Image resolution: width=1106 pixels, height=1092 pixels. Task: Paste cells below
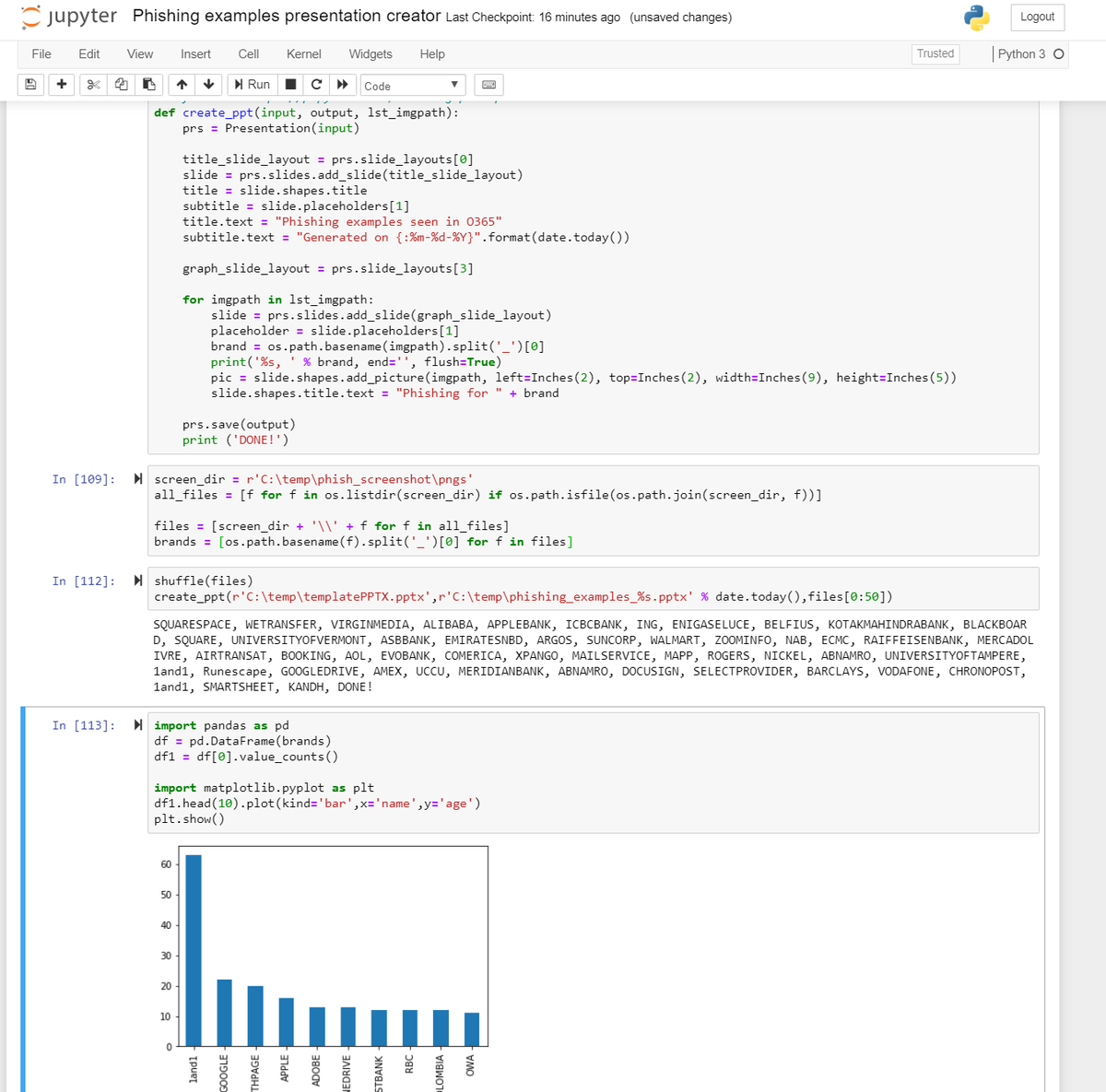coord(148,85)
